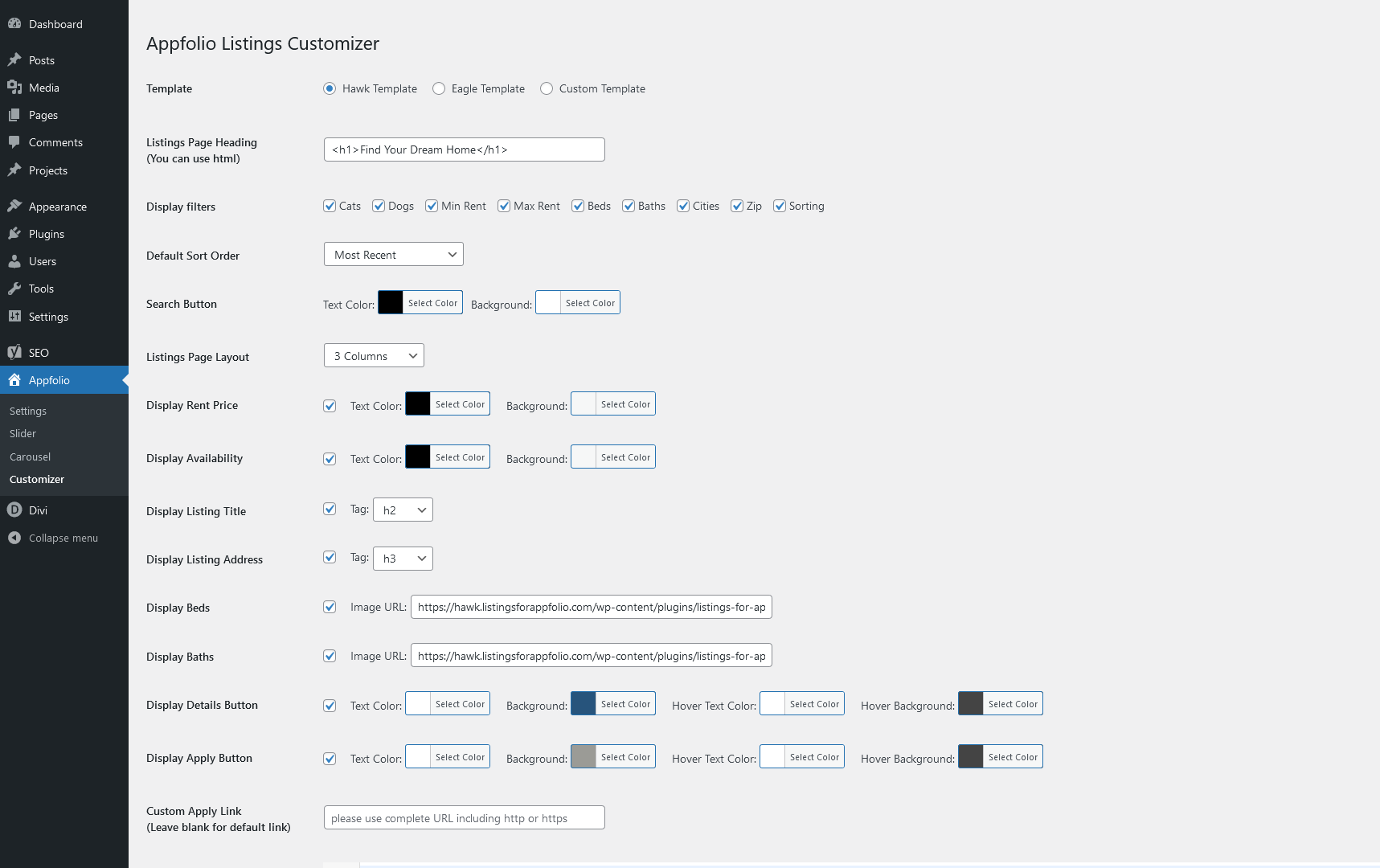Toggle the Display Availability checkbox
Viewport: 1380px width, 868px height.
click(x=330, y=459)
